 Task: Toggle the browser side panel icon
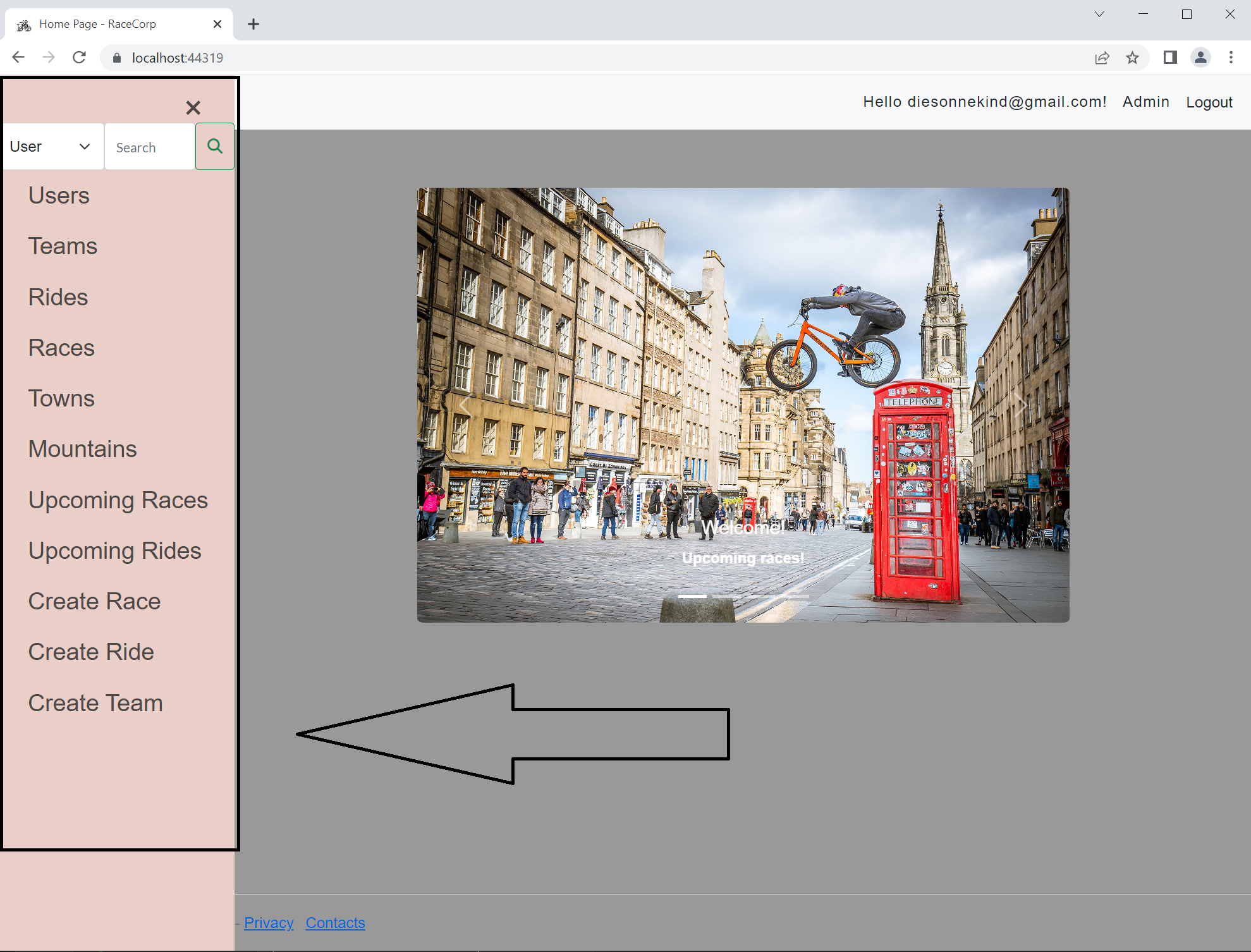pos(1170,58)
